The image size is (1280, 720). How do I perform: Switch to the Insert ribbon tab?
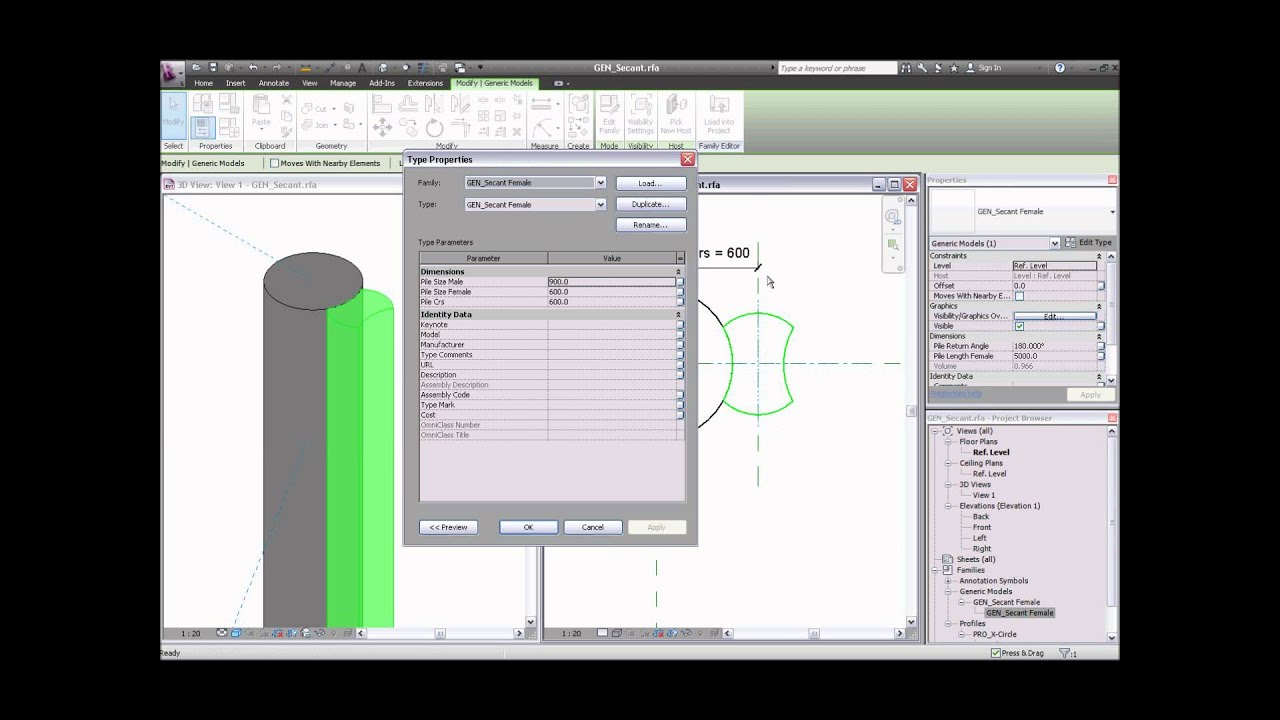click(x=235, y=83)
